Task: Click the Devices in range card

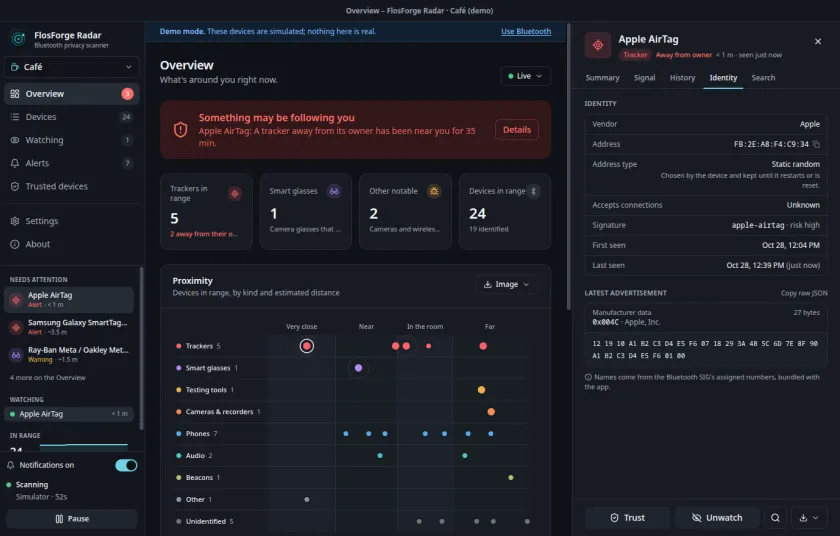Action: tap(505, 212)
